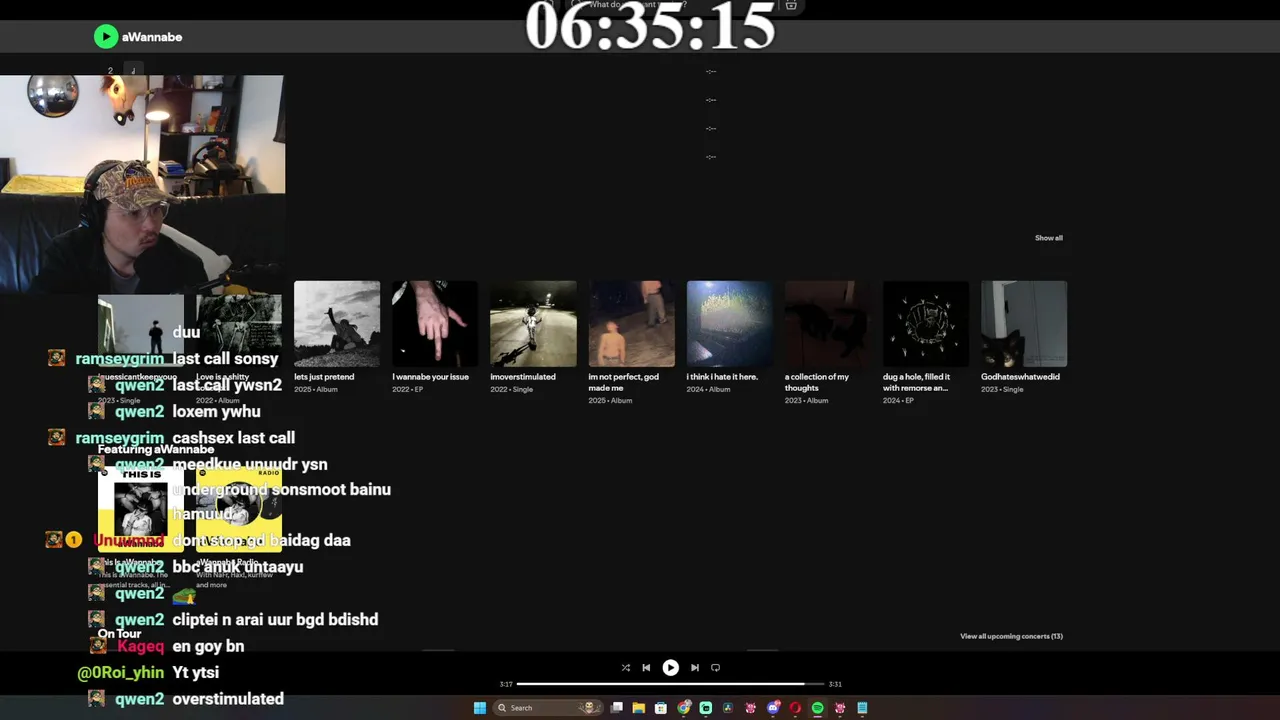1280x720 pixels.
Task: Click the Windows taskbar Search box
Action: 548,708
